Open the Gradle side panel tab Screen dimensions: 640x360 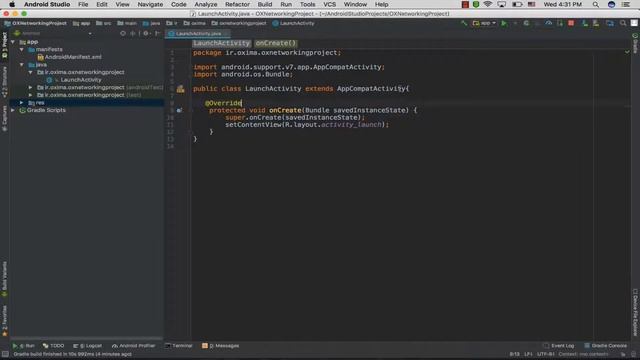pyautogui.click(x=635, y=43)
